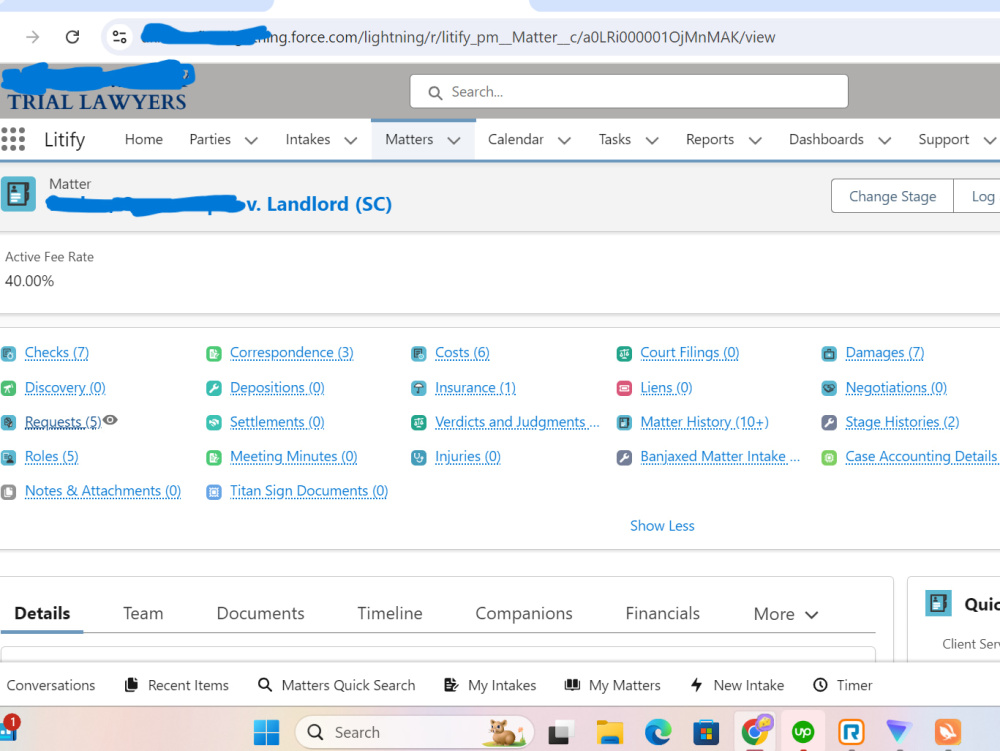The height and width of the screenshot is (751, 1000).
Task: Switch to the Documents tab
Action: (260, 613)
